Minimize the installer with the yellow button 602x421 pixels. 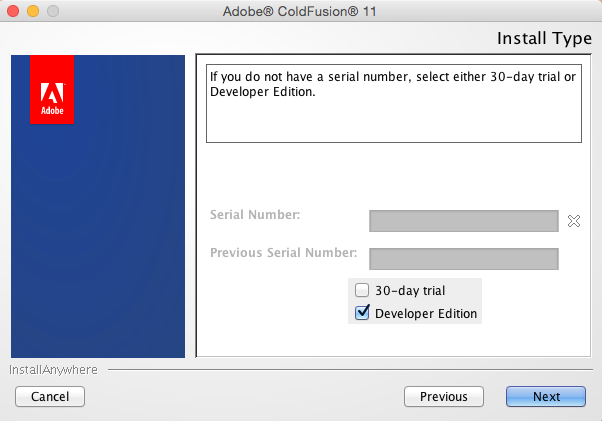point(33,11)
